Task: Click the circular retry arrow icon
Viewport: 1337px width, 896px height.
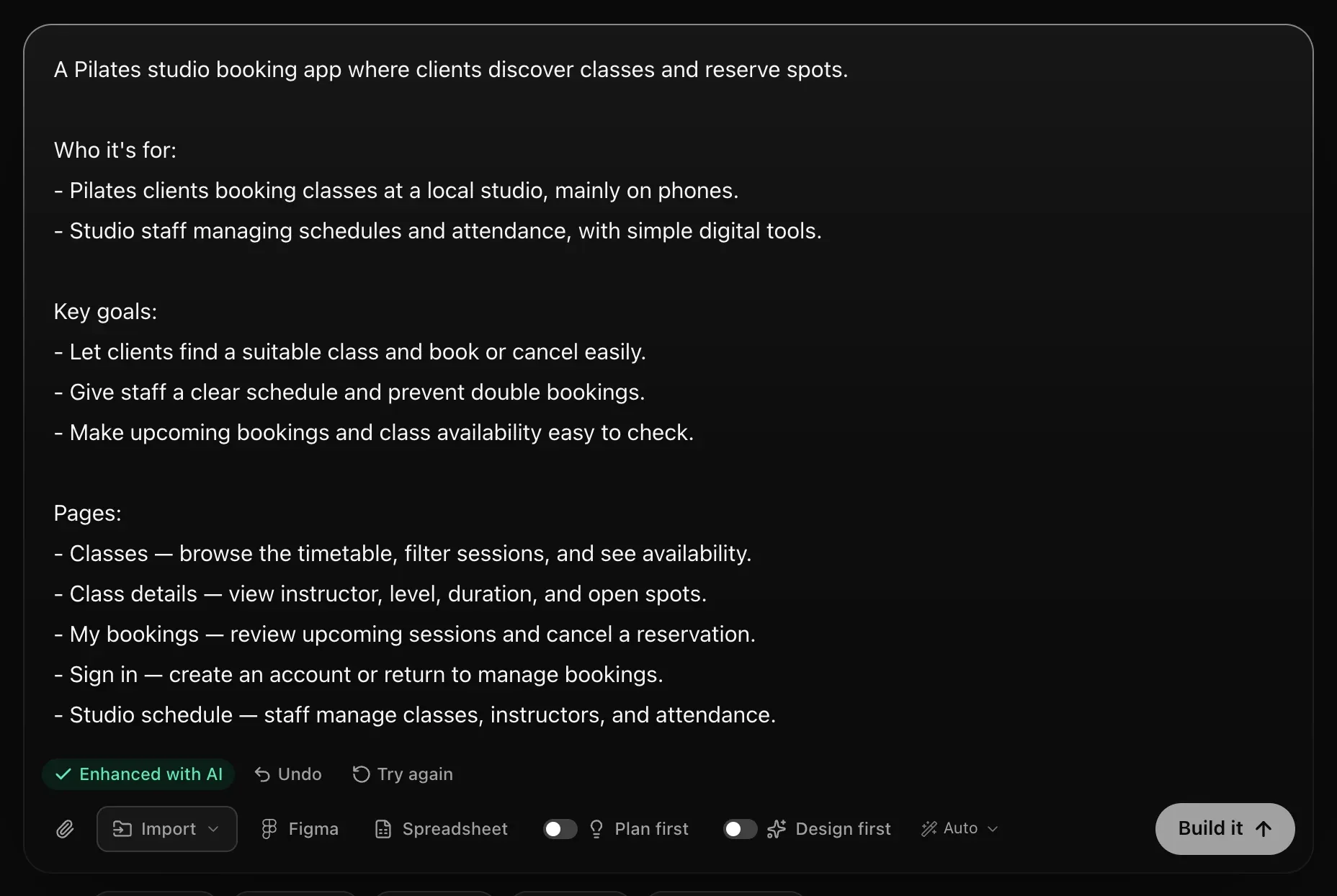Action: (x=361, y=774)
